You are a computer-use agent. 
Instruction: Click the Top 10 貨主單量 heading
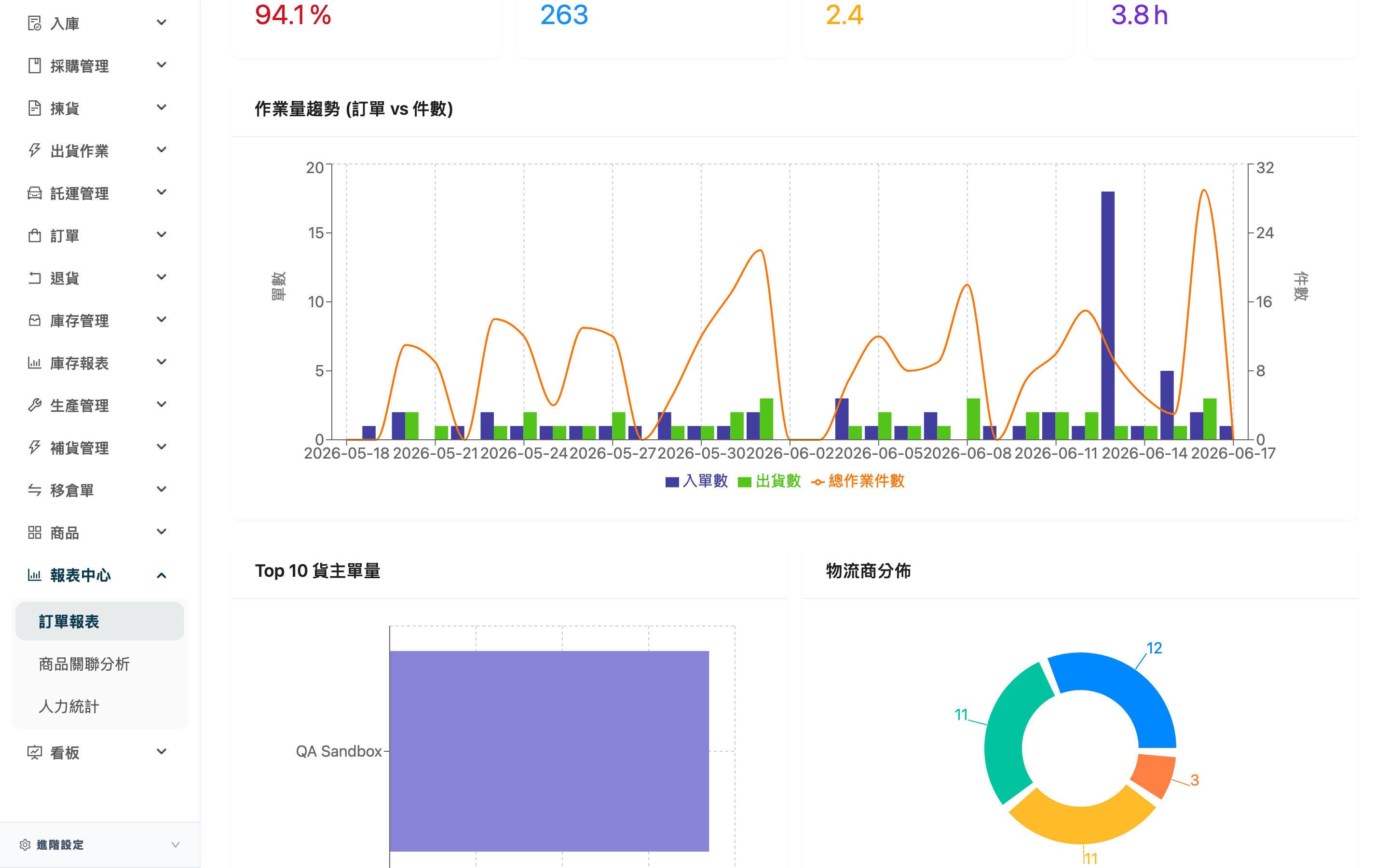pos(317,570)
